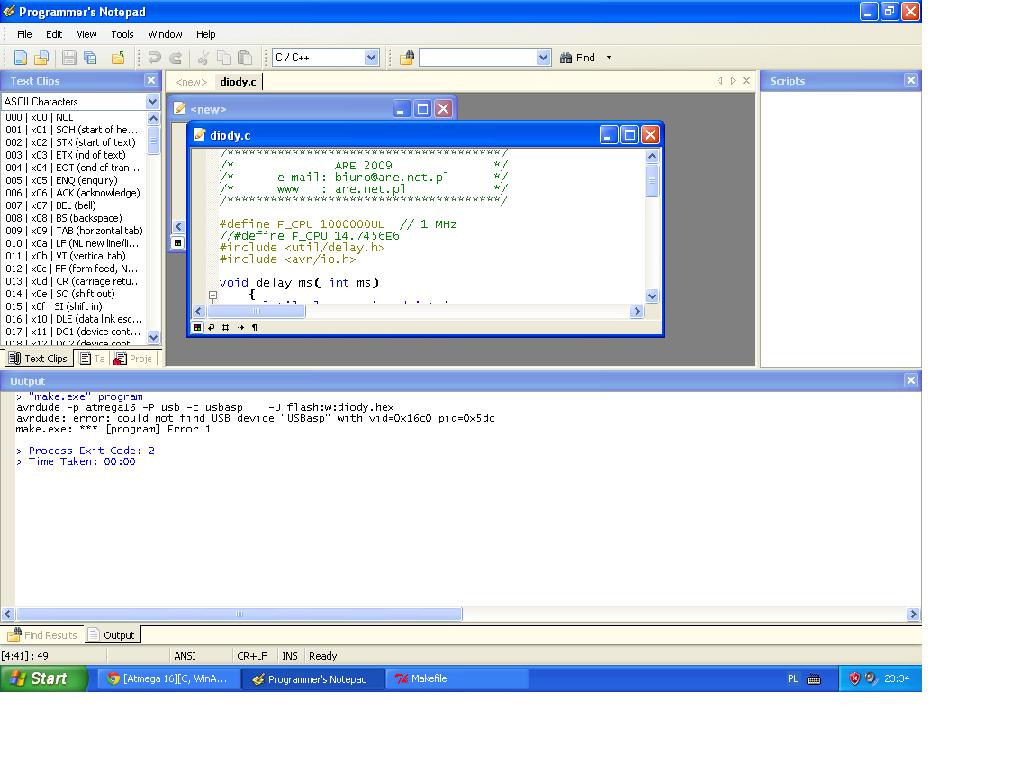Screen dimensions: 1024x768
Task: Click the Save All toolbar icon
Action: (x=90, y=58)
